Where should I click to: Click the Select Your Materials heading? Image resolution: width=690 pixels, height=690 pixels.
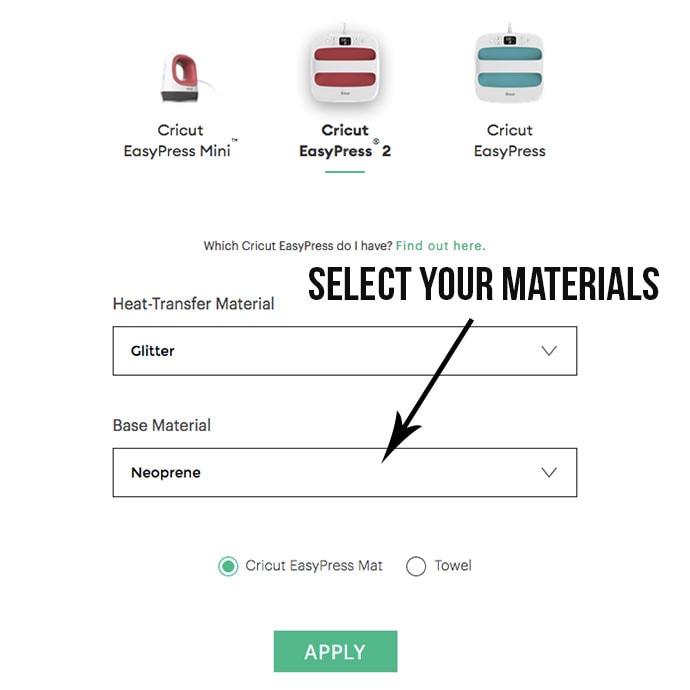tap(484, 284)
